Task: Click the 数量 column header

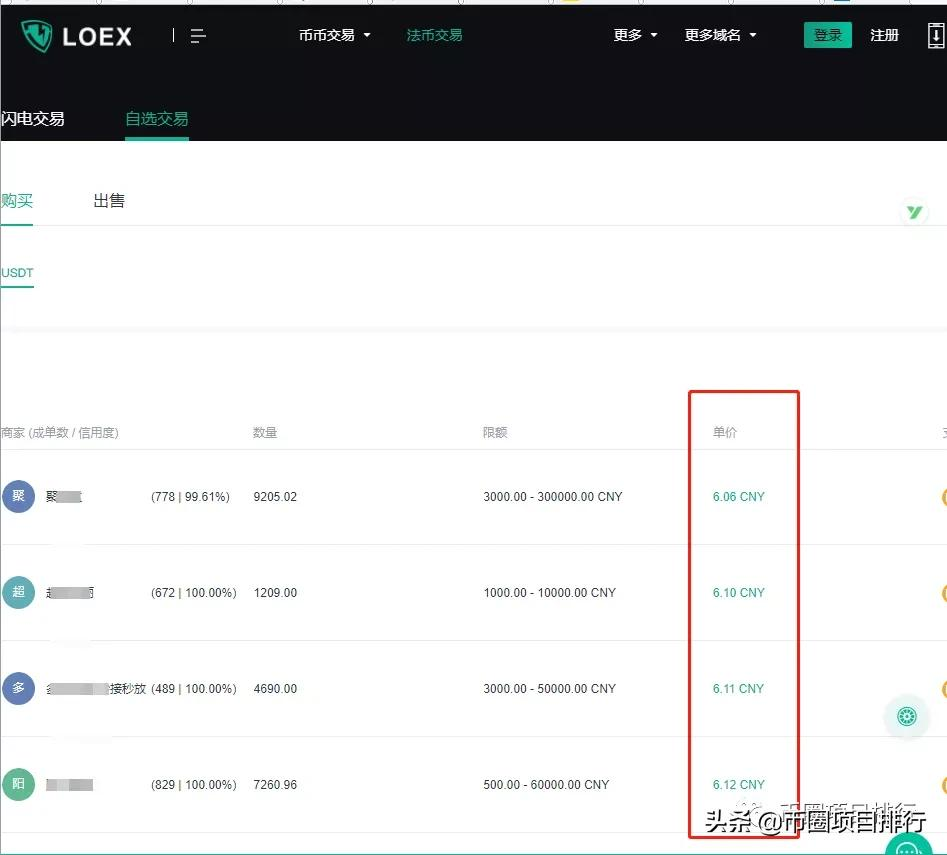Action: (265, 432)
